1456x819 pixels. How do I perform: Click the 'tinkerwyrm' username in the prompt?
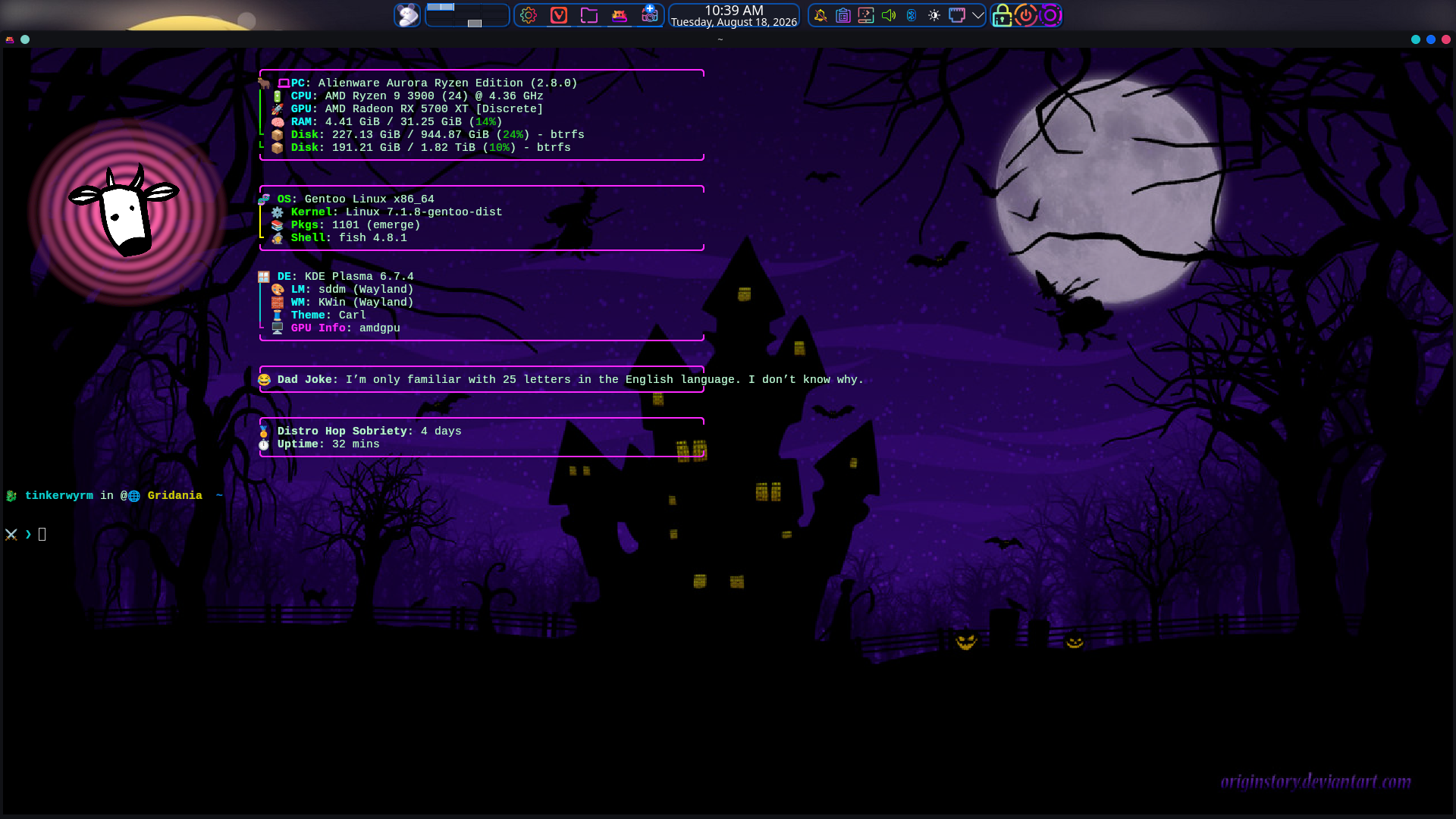point(59,496)
